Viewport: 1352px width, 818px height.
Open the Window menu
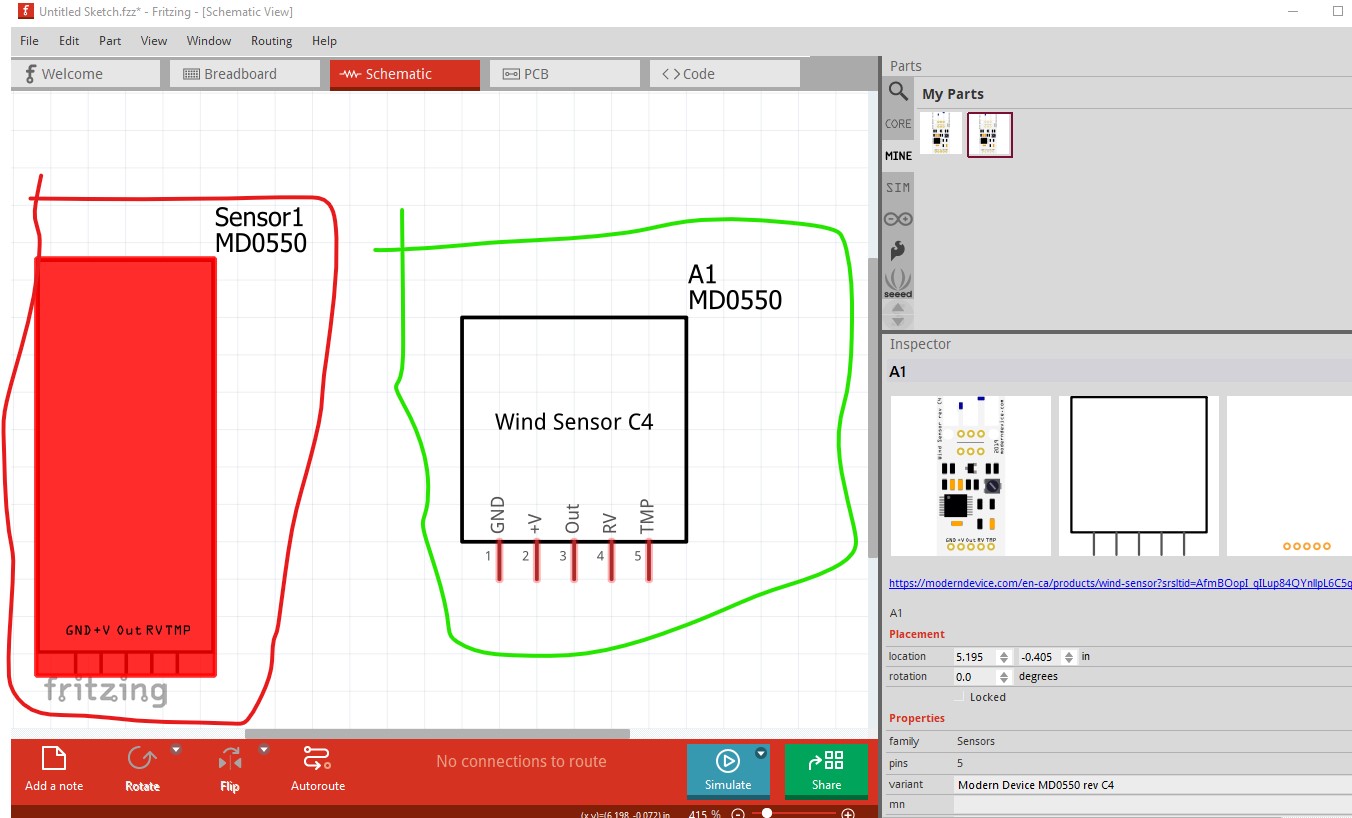pos(209,41)
